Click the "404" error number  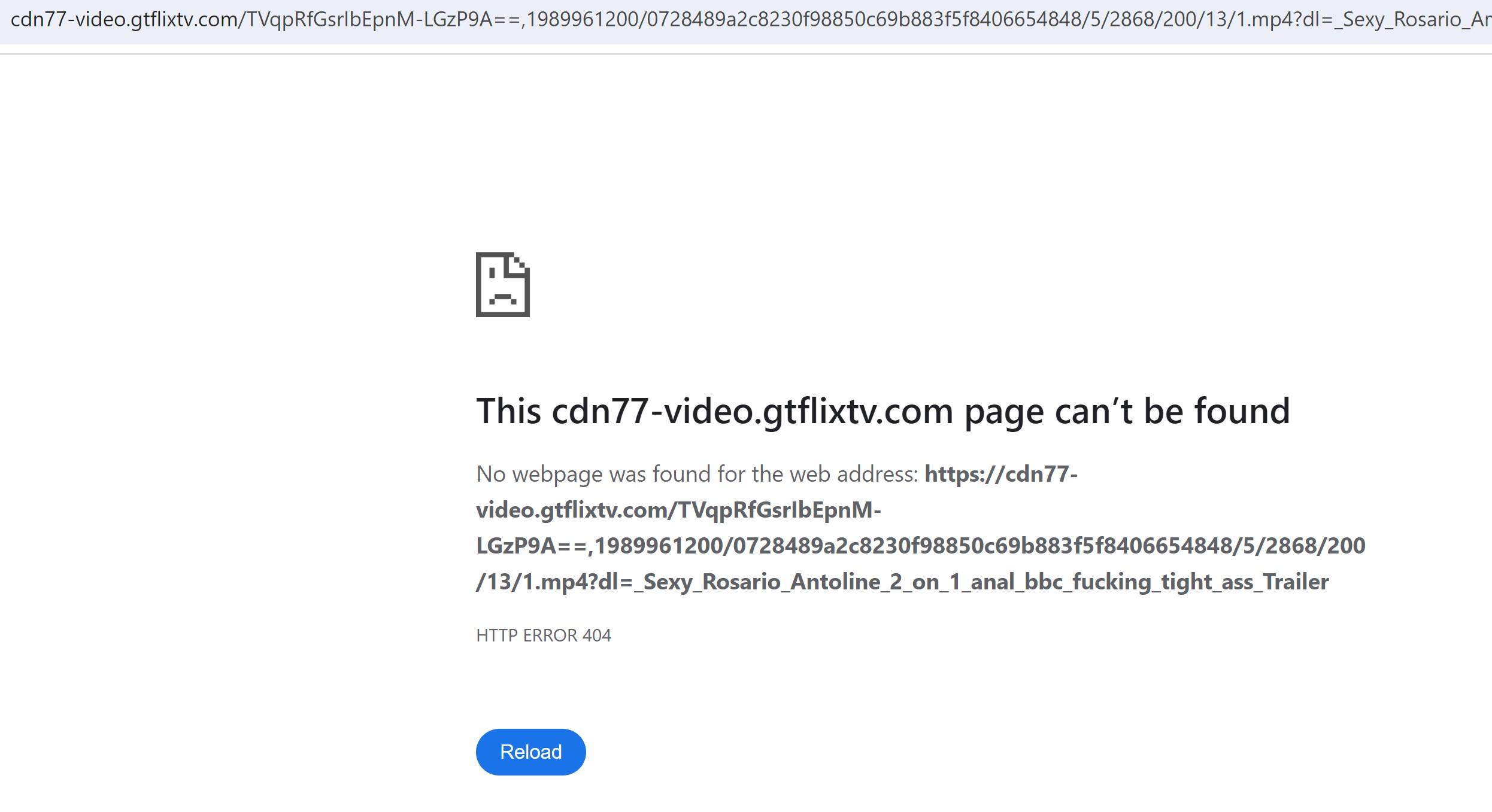coord(596,635)
